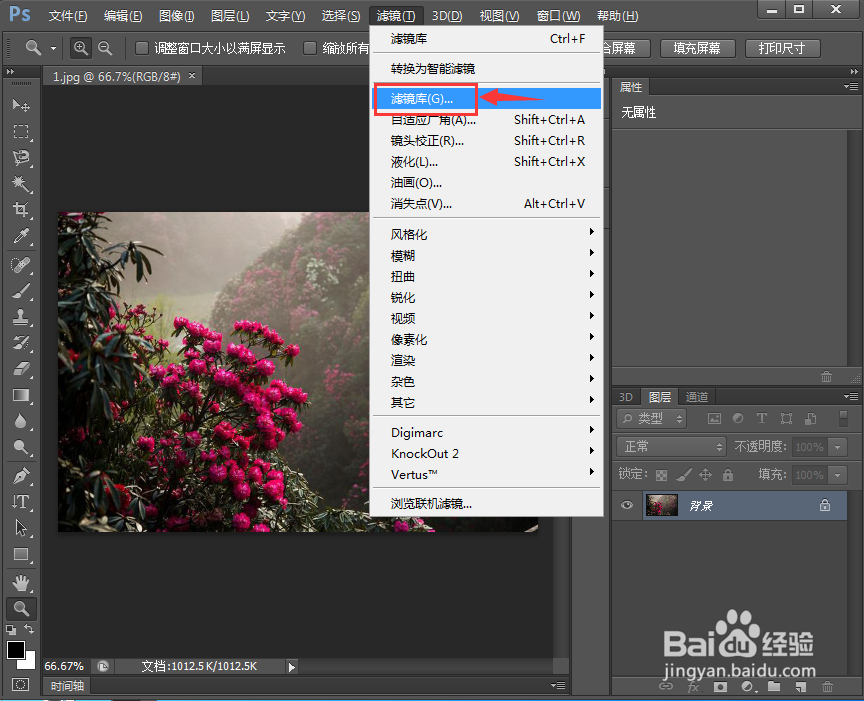Viewport: 864px width, 701px height.
Task: Create a new layer
Action: tap(801, 687)
